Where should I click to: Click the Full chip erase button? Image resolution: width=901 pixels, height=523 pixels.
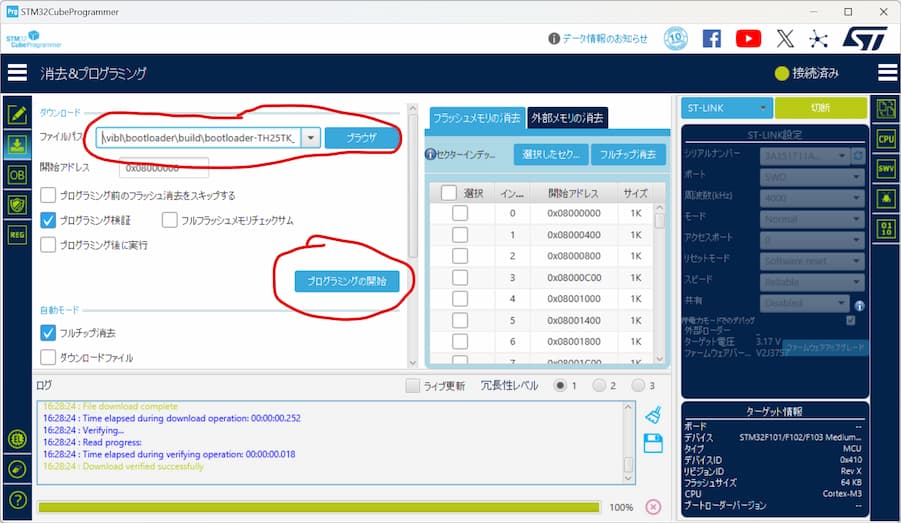627,154
